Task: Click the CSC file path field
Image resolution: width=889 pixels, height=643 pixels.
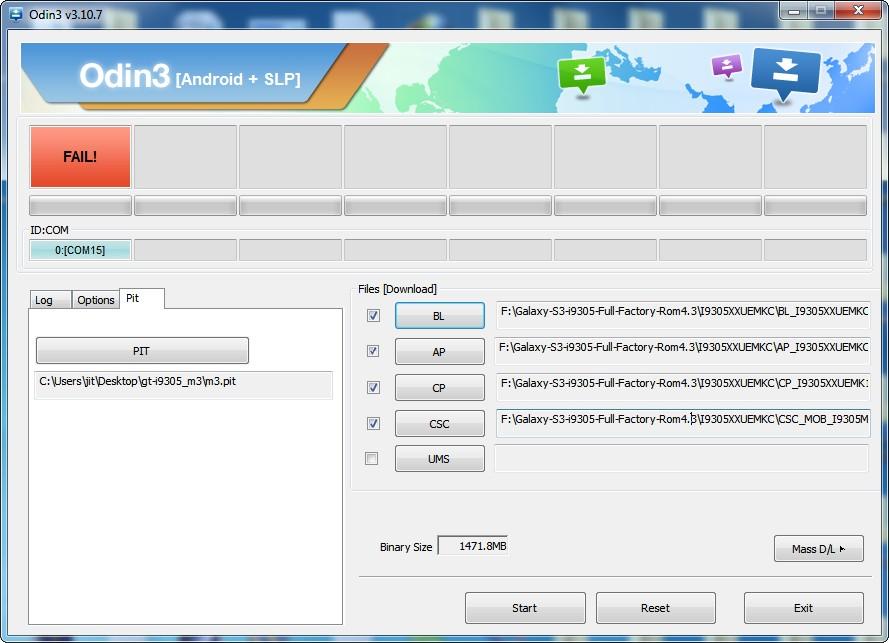Action: (x=683, y=422)
